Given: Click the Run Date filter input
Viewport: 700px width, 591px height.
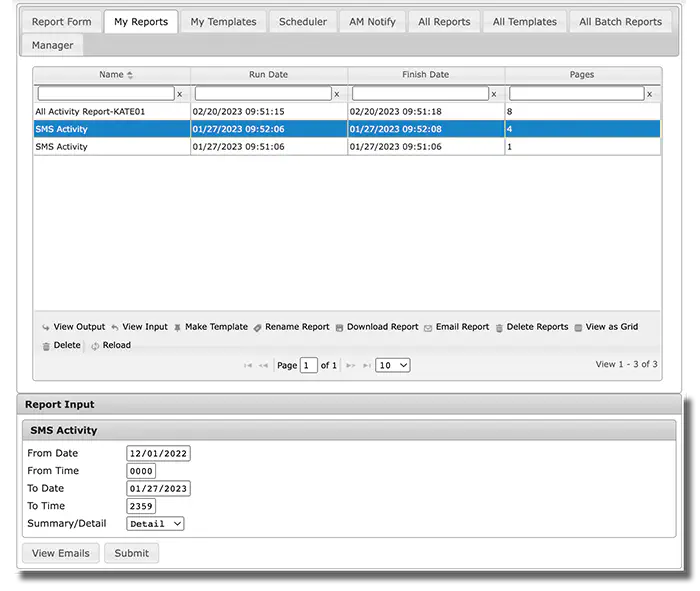Looking at the screenshot, I should pyautogui.click(x=263, y=94).
